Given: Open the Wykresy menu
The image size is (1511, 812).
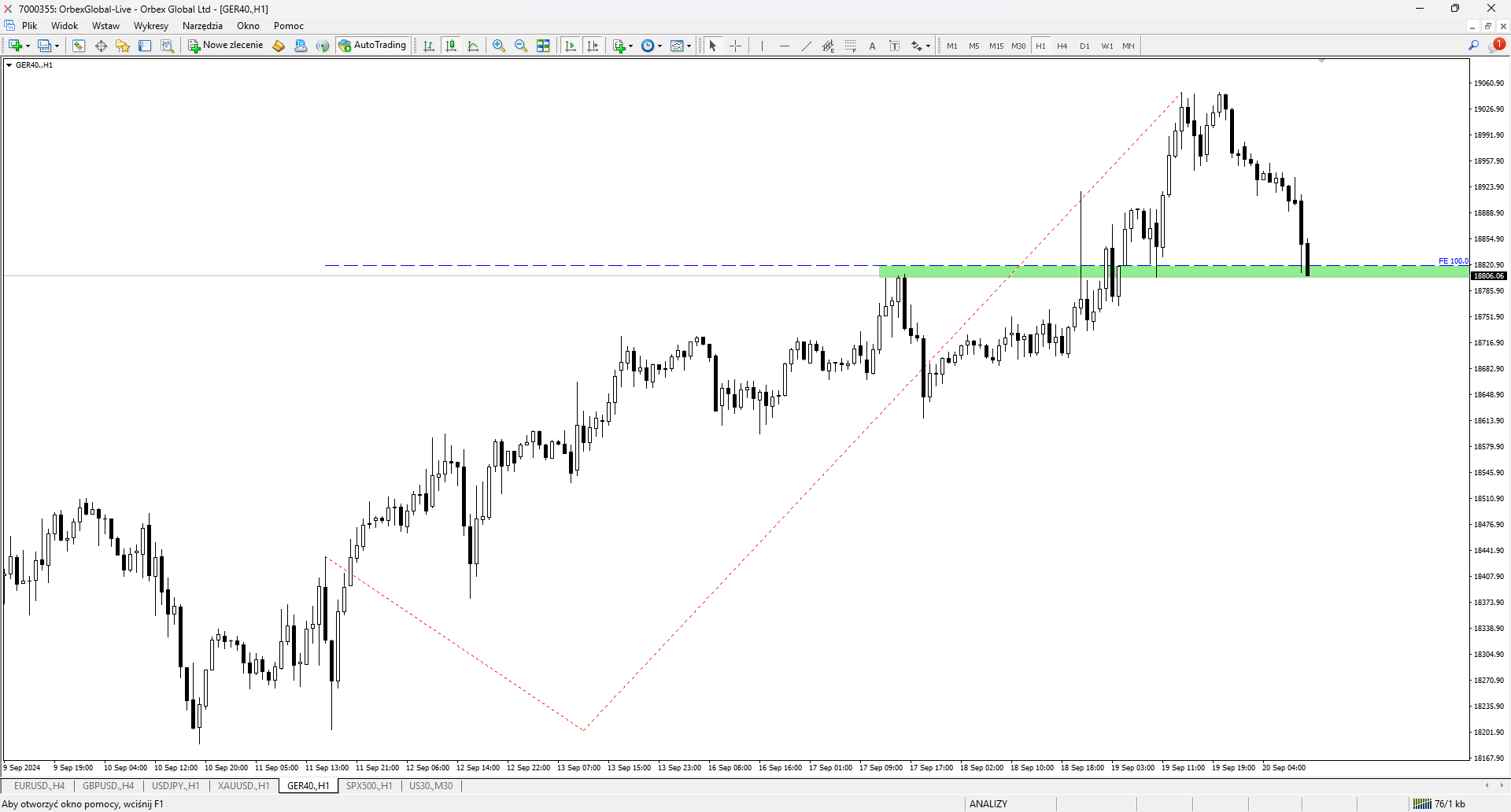Looking at the screenshot, I should (x=151, y=26).
